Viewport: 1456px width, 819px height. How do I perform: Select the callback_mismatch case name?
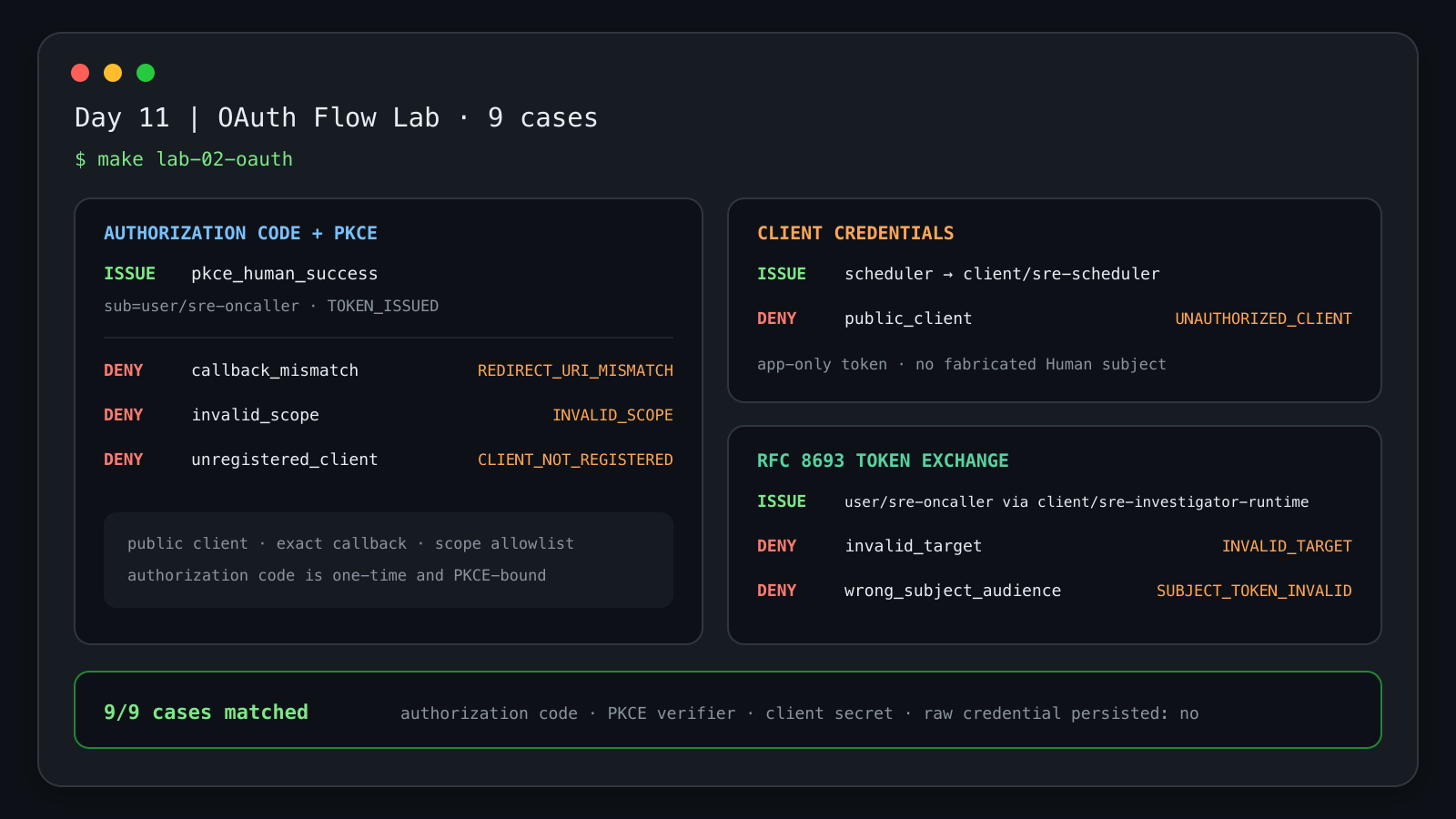(275, 370)
